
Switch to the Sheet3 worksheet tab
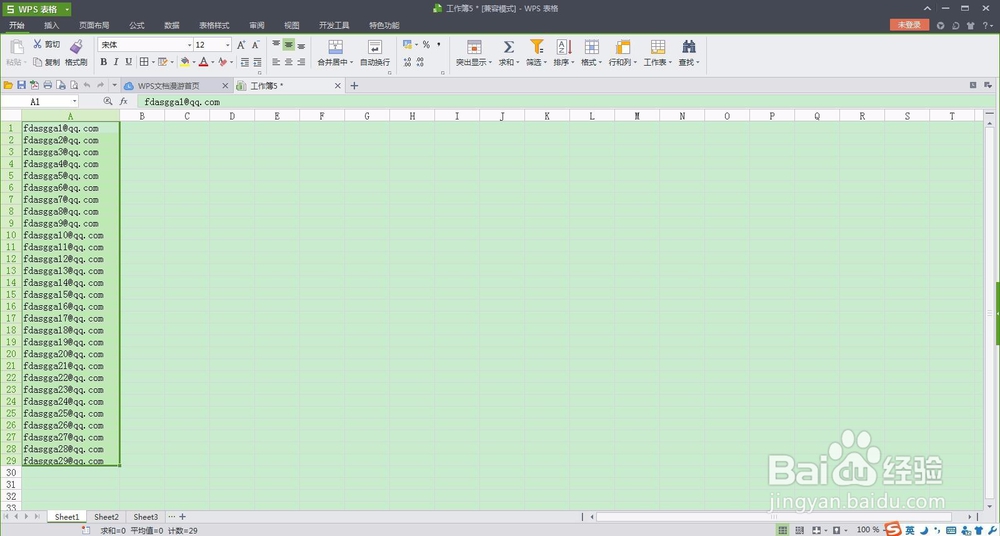click(x=145, y=517)
